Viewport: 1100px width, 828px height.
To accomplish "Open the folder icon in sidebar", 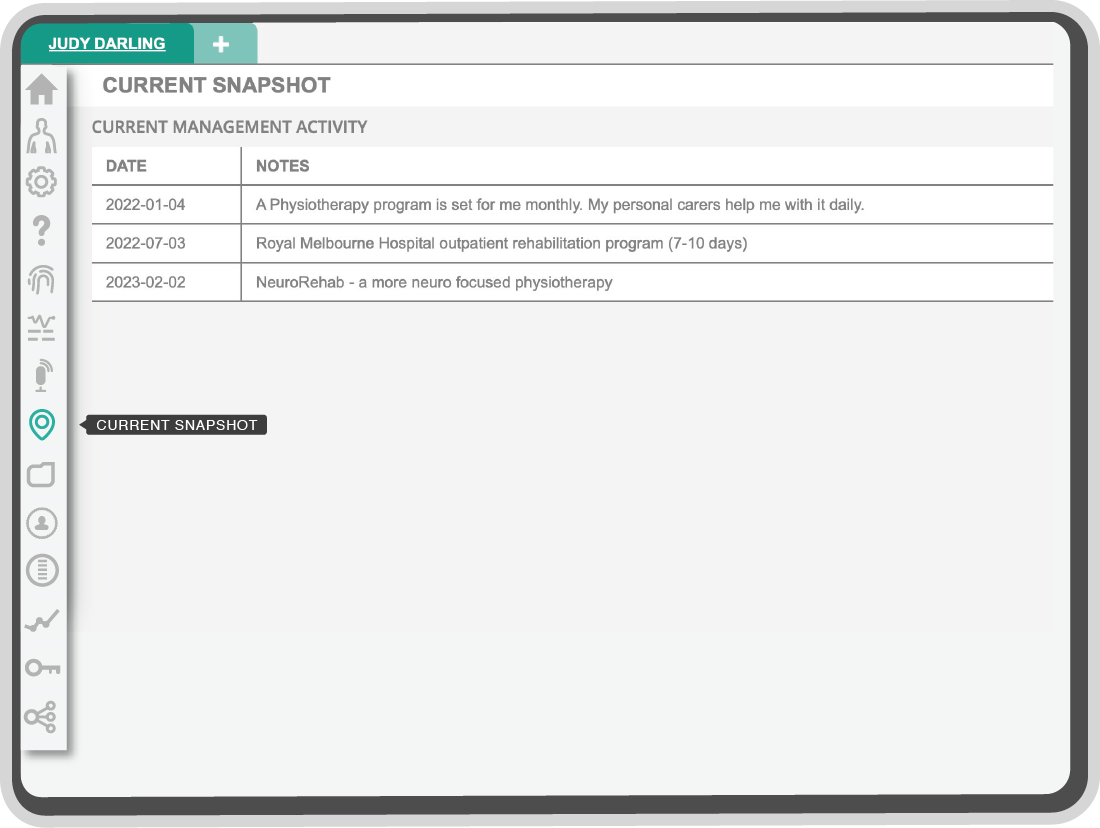I will pos(41,475).
